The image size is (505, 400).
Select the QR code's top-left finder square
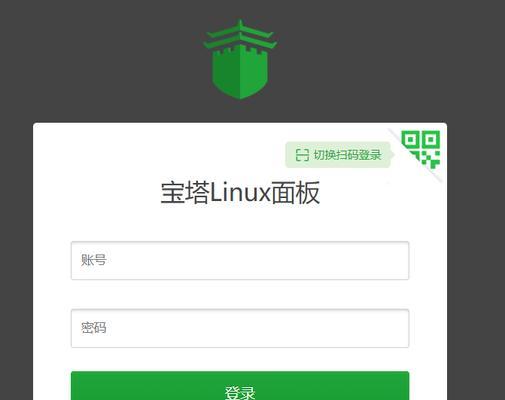coord(411,140)
